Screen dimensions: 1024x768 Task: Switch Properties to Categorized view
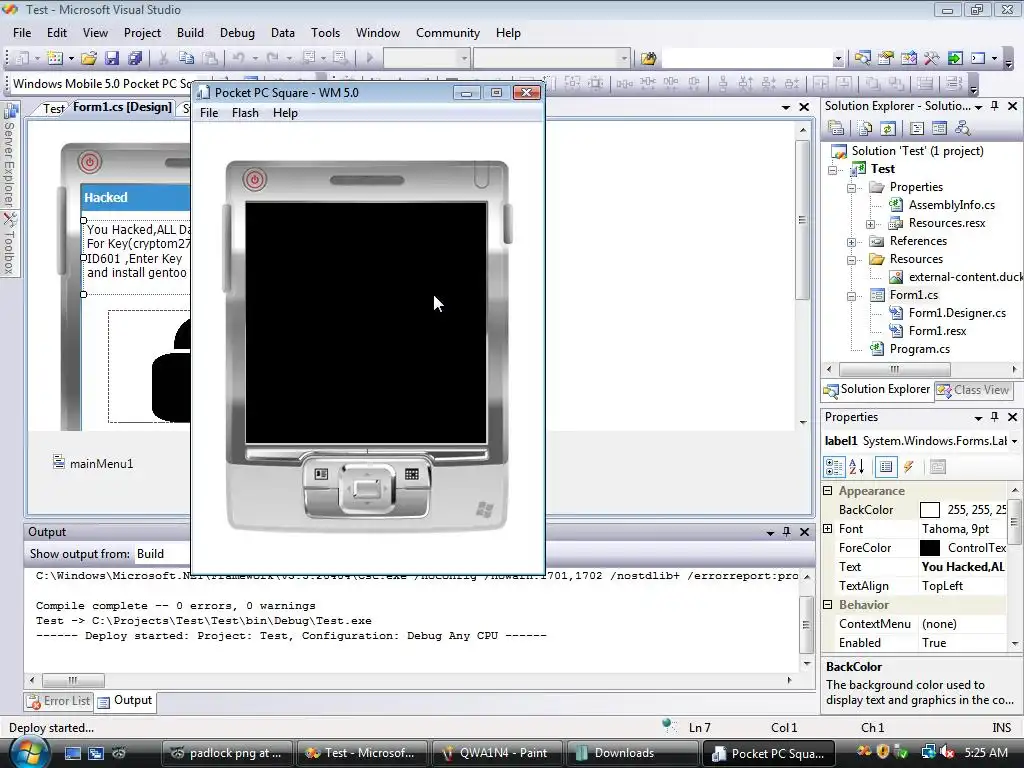(835, 466)
